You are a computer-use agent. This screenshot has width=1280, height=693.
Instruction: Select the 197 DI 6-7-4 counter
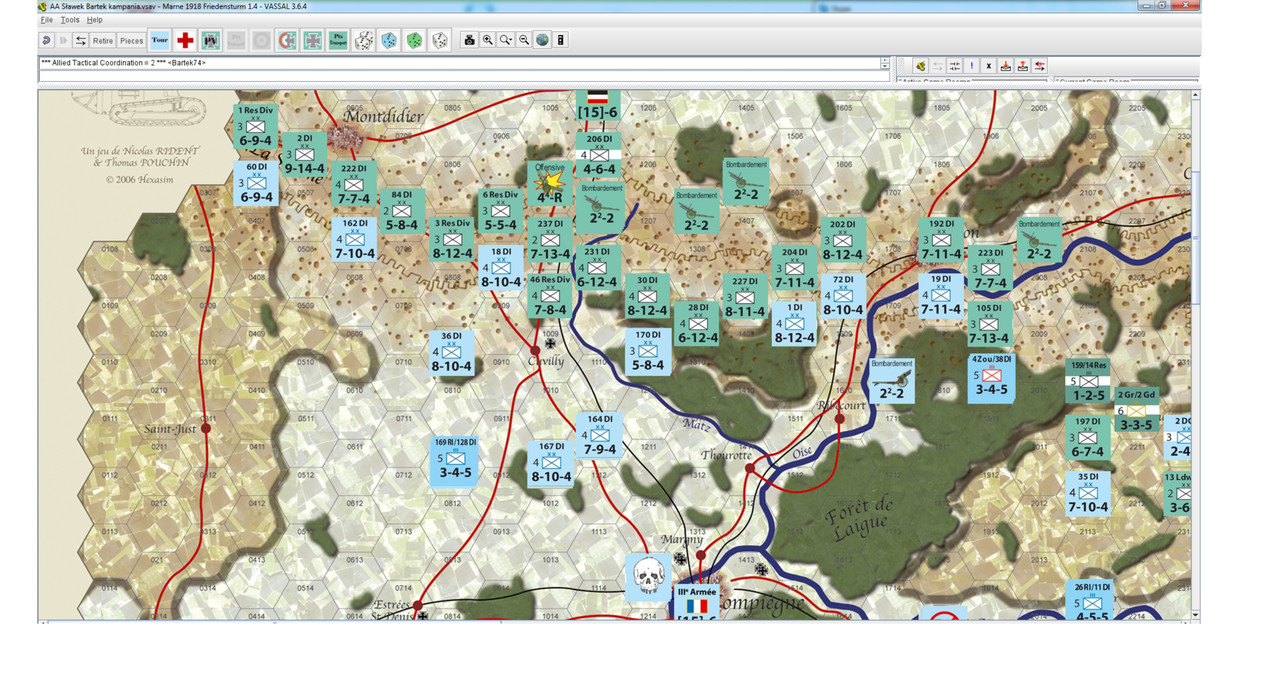pos(1087,438)
